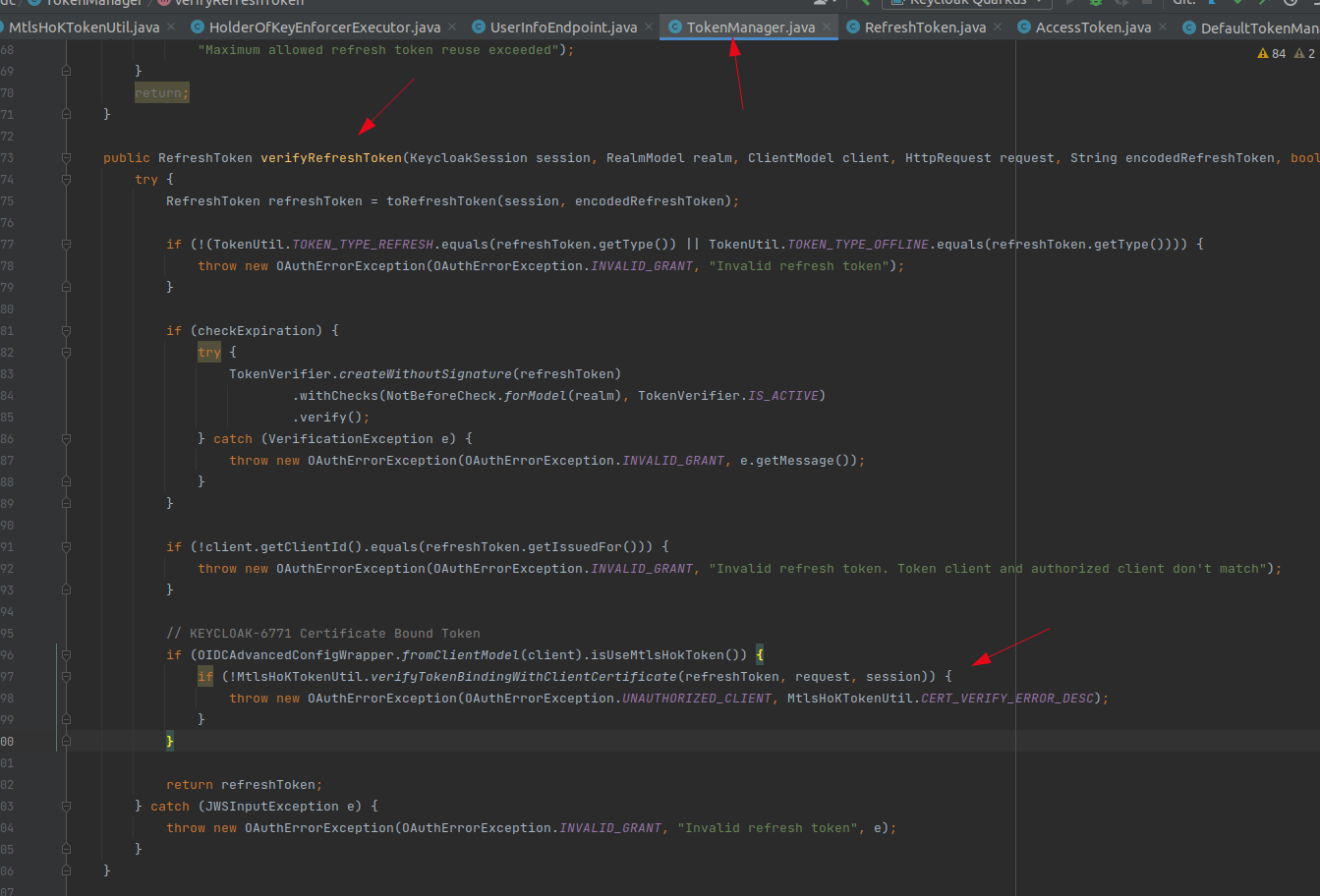Screen dimensions: 1320x896
Task: Fold the verifyTokenBindingWithClientCertificate if block
Action: click(66, 676)
